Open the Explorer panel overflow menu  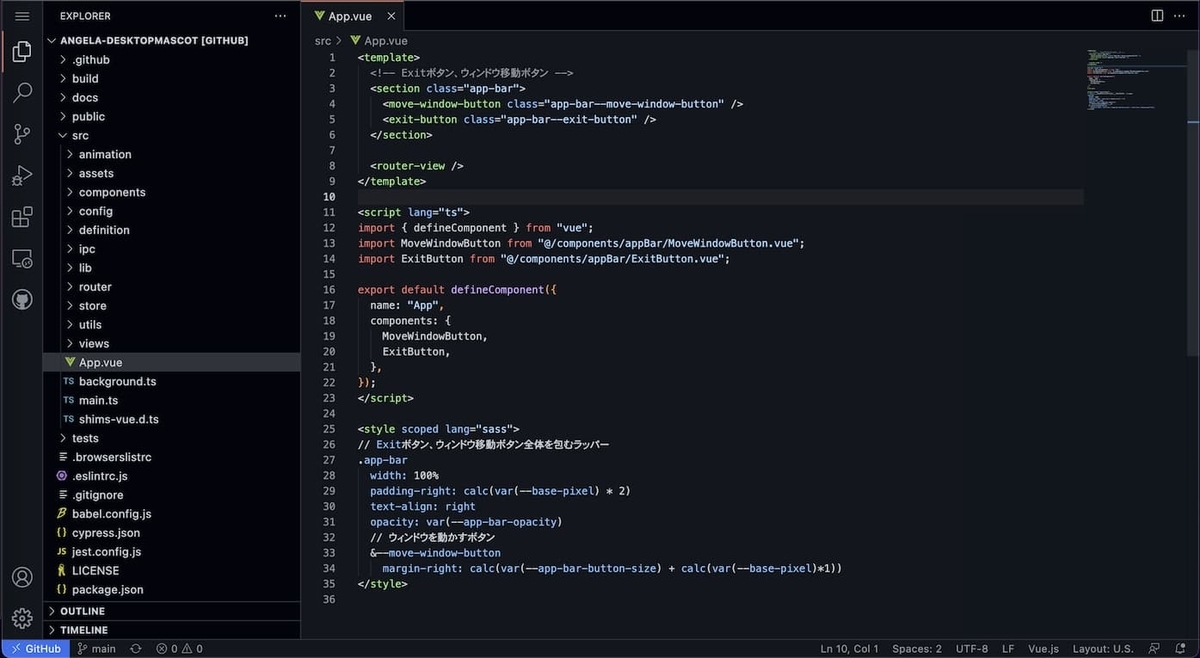click(279, 16)
